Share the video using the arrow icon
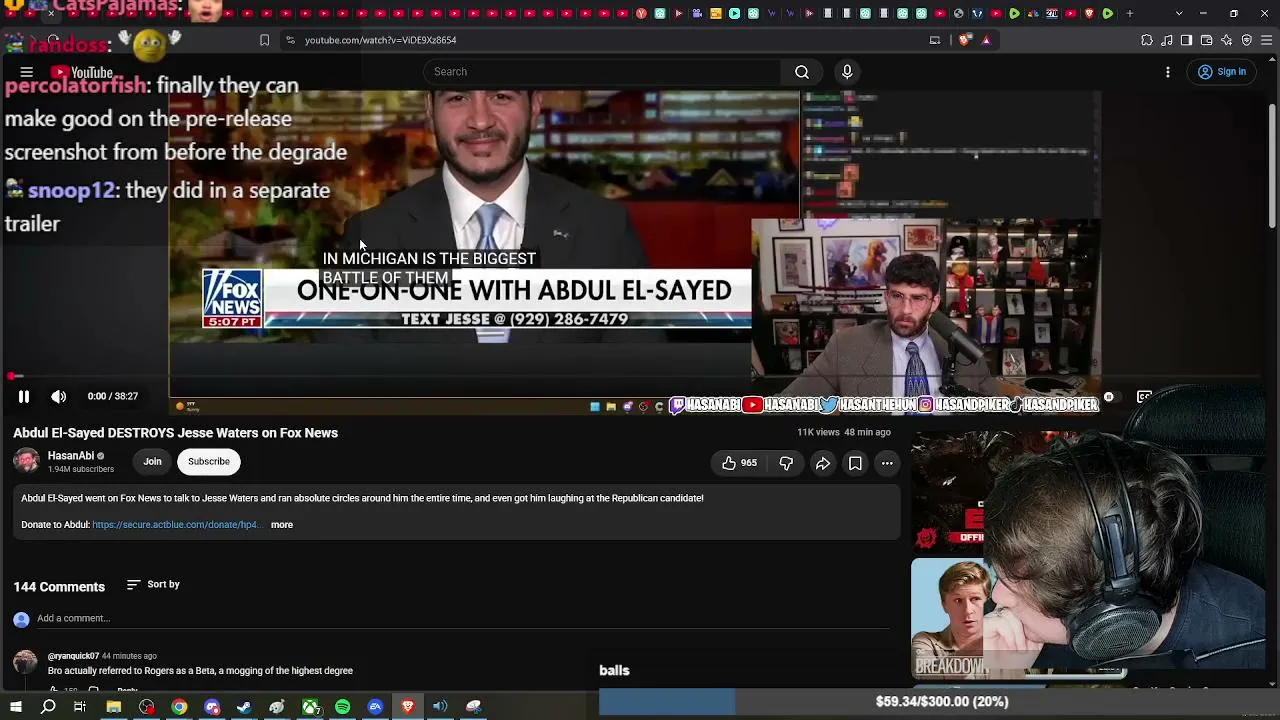The width and height of the screenshot is (1280, 720). click(823, 463)
